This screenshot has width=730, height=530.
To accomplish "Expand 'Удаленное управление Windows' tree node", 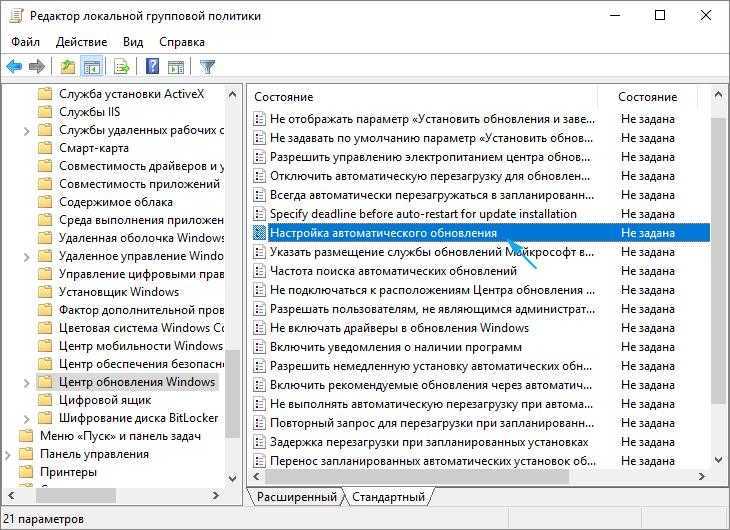I will [27, 257].
